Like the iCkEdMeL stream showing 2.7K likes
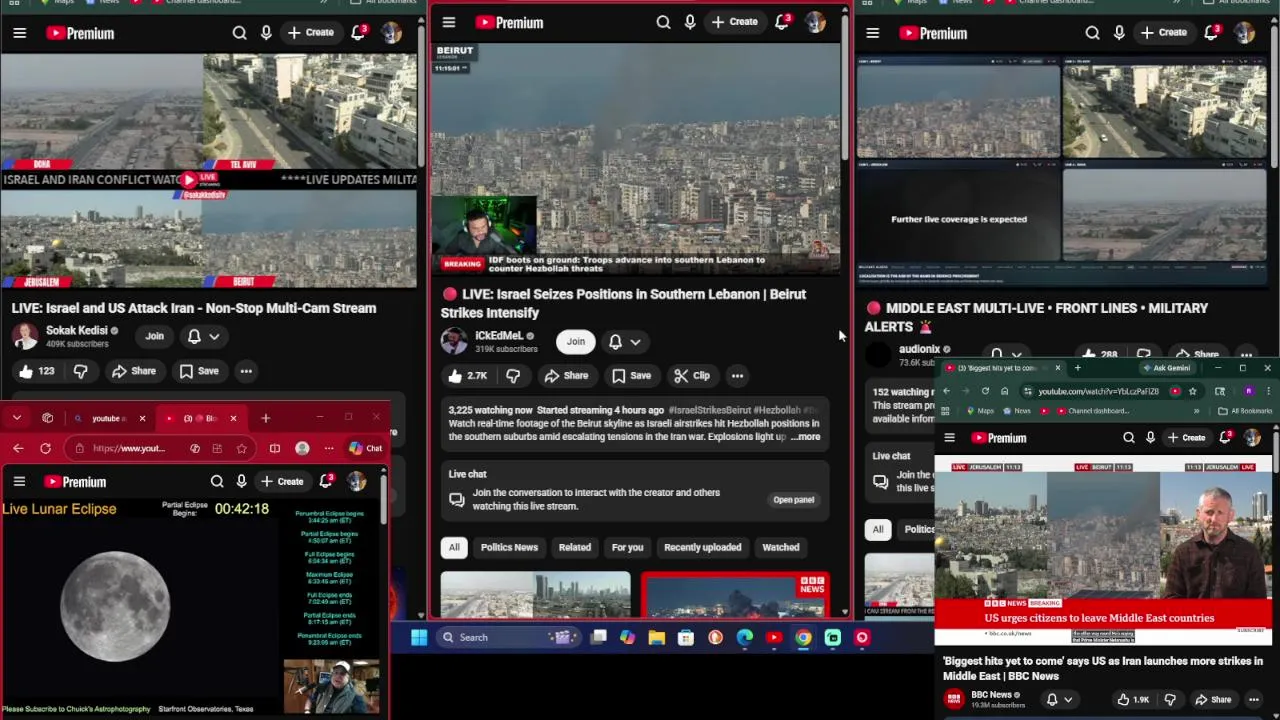The image size is (1280, 720). [467, 375]
